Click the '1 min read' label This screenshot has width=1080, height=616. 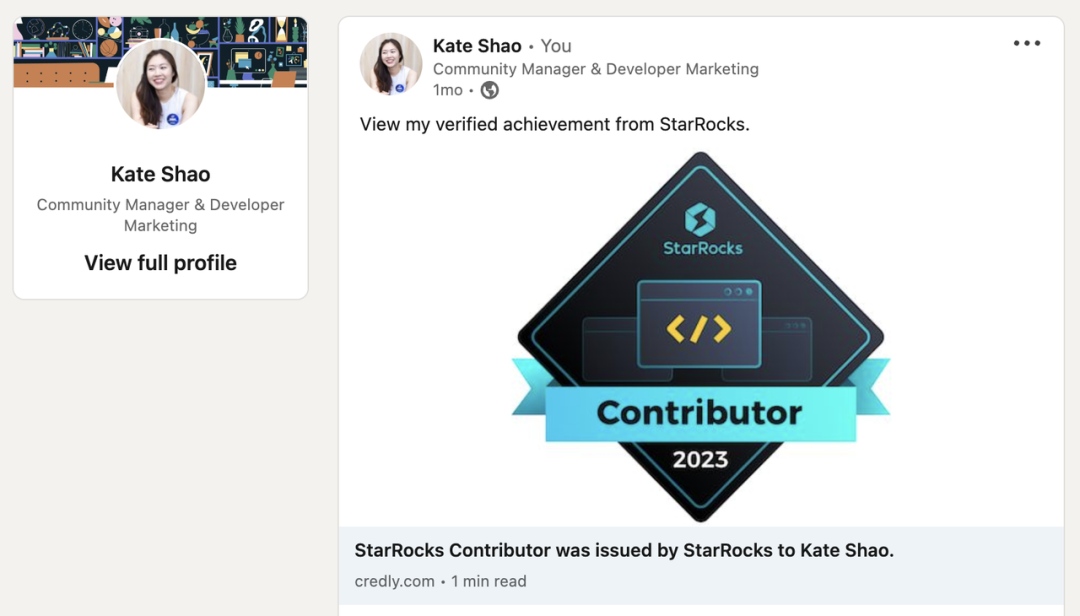coord(489,582)
